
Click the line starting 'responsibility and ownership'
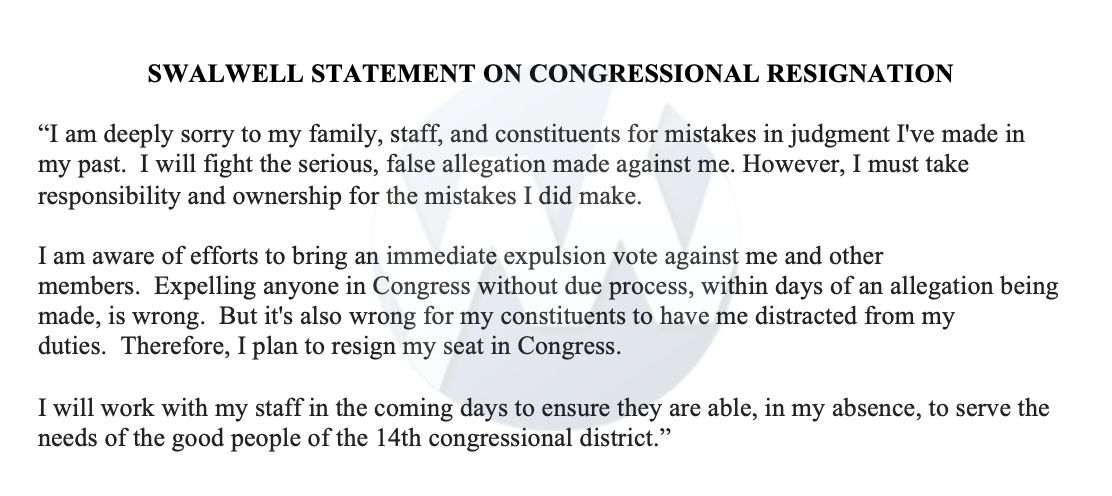click(x=338, y=196)
